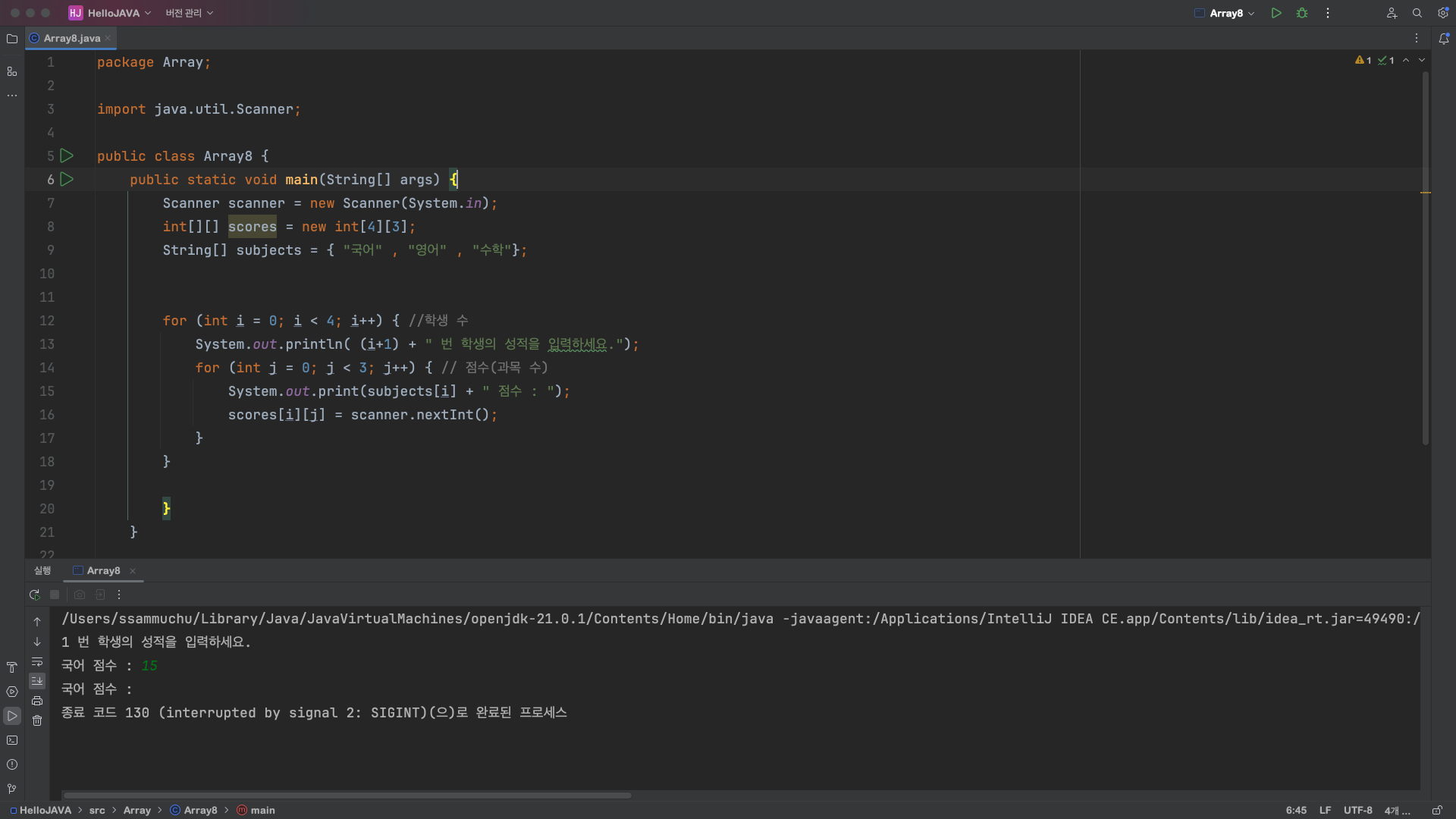
Task: Rerun Array8 in the Run panel
Action: point(34,595)
